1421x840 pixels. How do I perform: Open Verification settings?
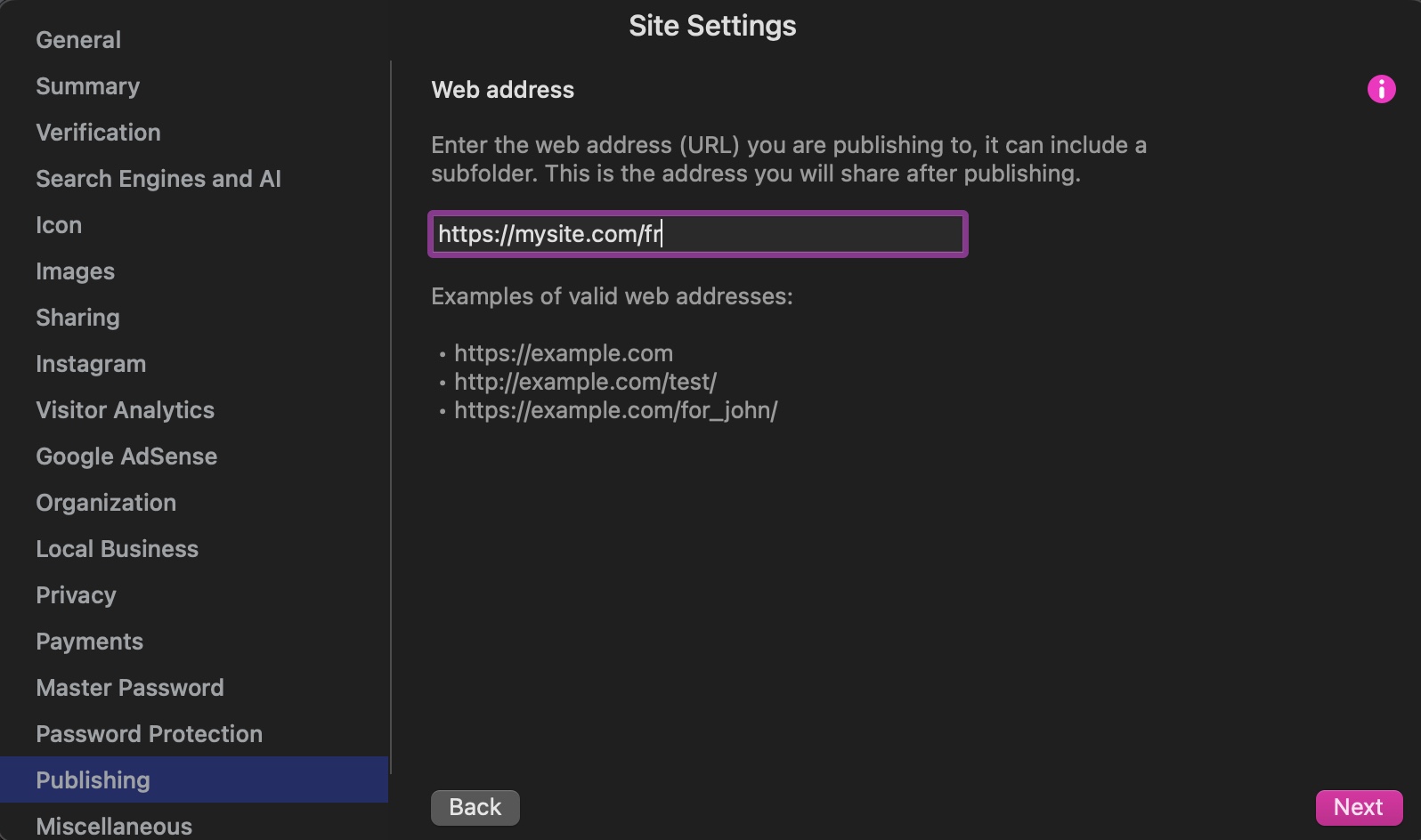point(98,133)
